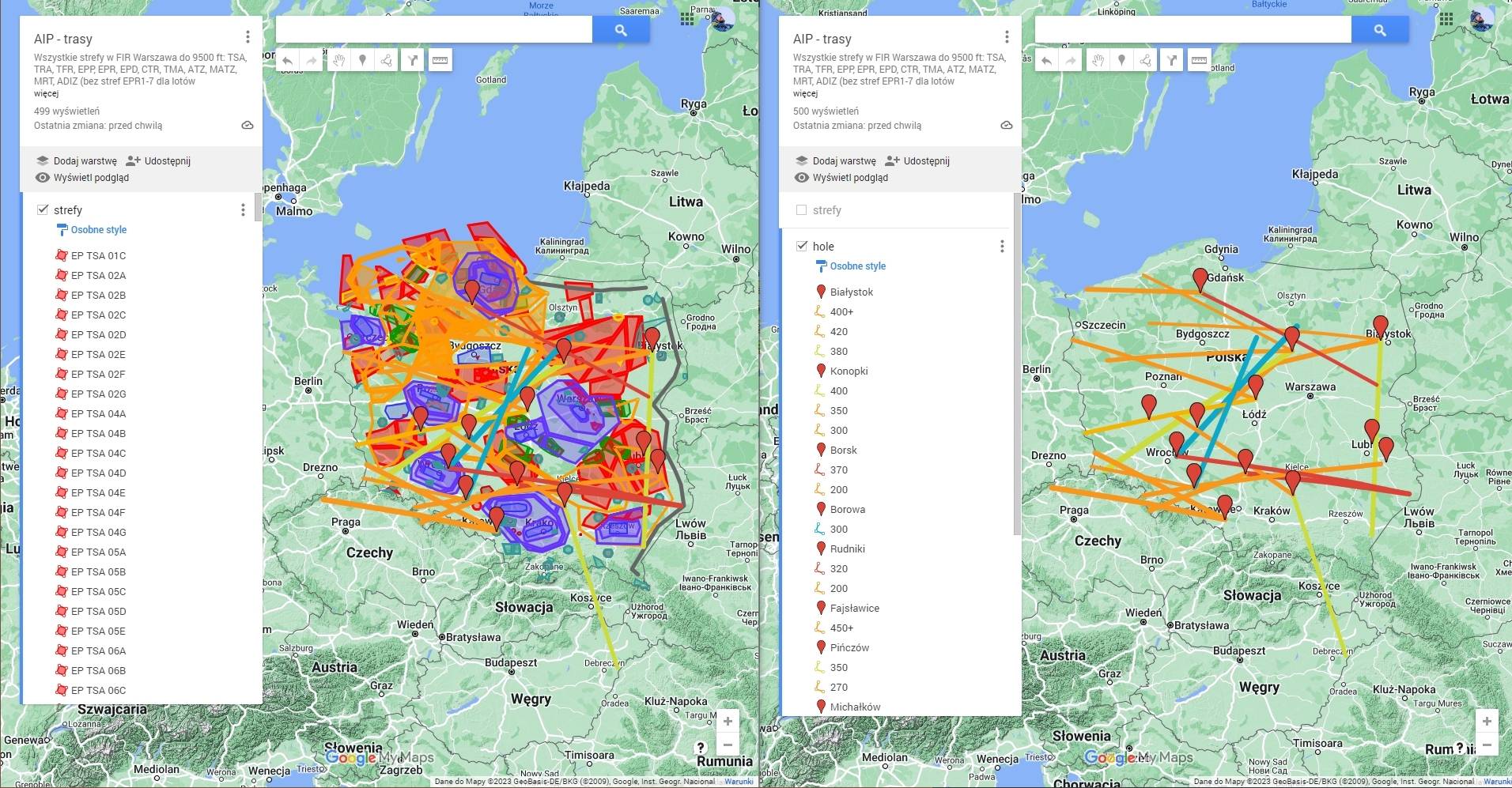Click Drive cloud save icon in right panel

[x=1007, y=126]
